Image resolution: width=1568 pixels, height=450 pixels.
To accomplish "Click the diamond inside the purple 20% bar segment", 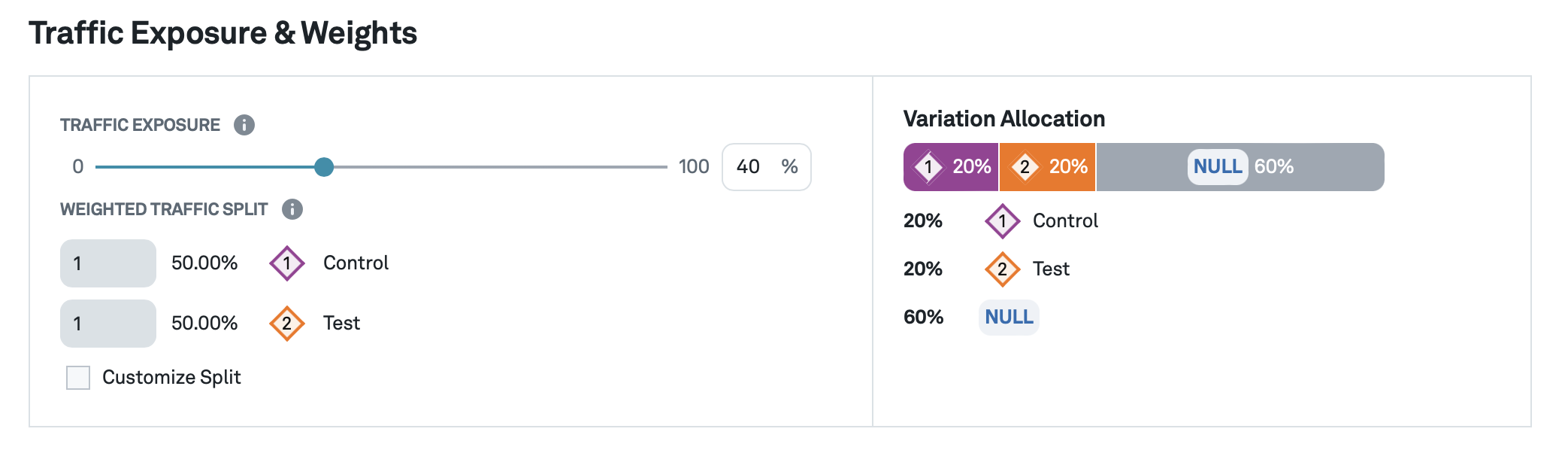I will pos(928,167).
